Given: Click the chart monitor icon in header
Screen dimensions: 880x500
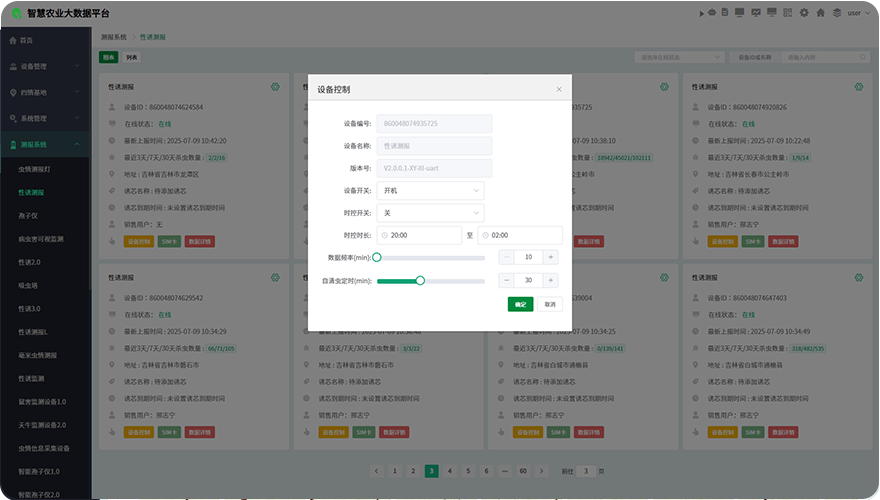Looking at the screenshot, I should [x=756, y=12].
